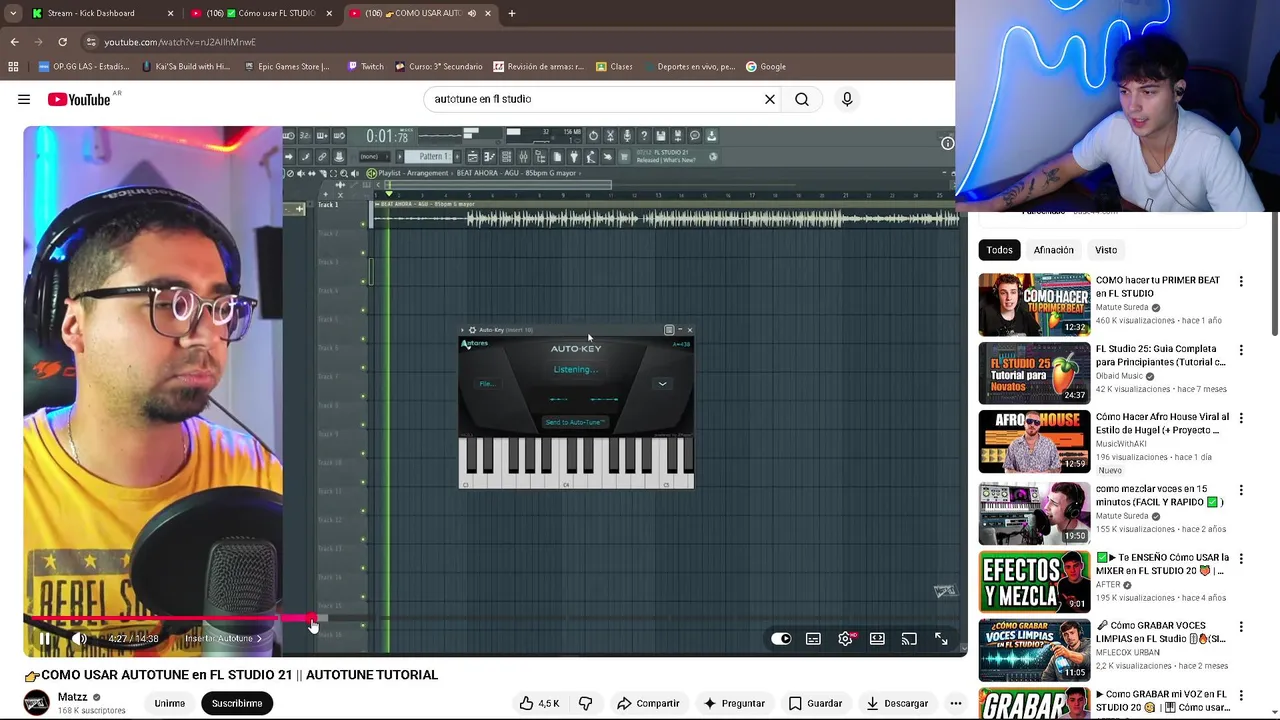Click the address bar URL
Screen dimensions: 1280x720
pos(180,42)
